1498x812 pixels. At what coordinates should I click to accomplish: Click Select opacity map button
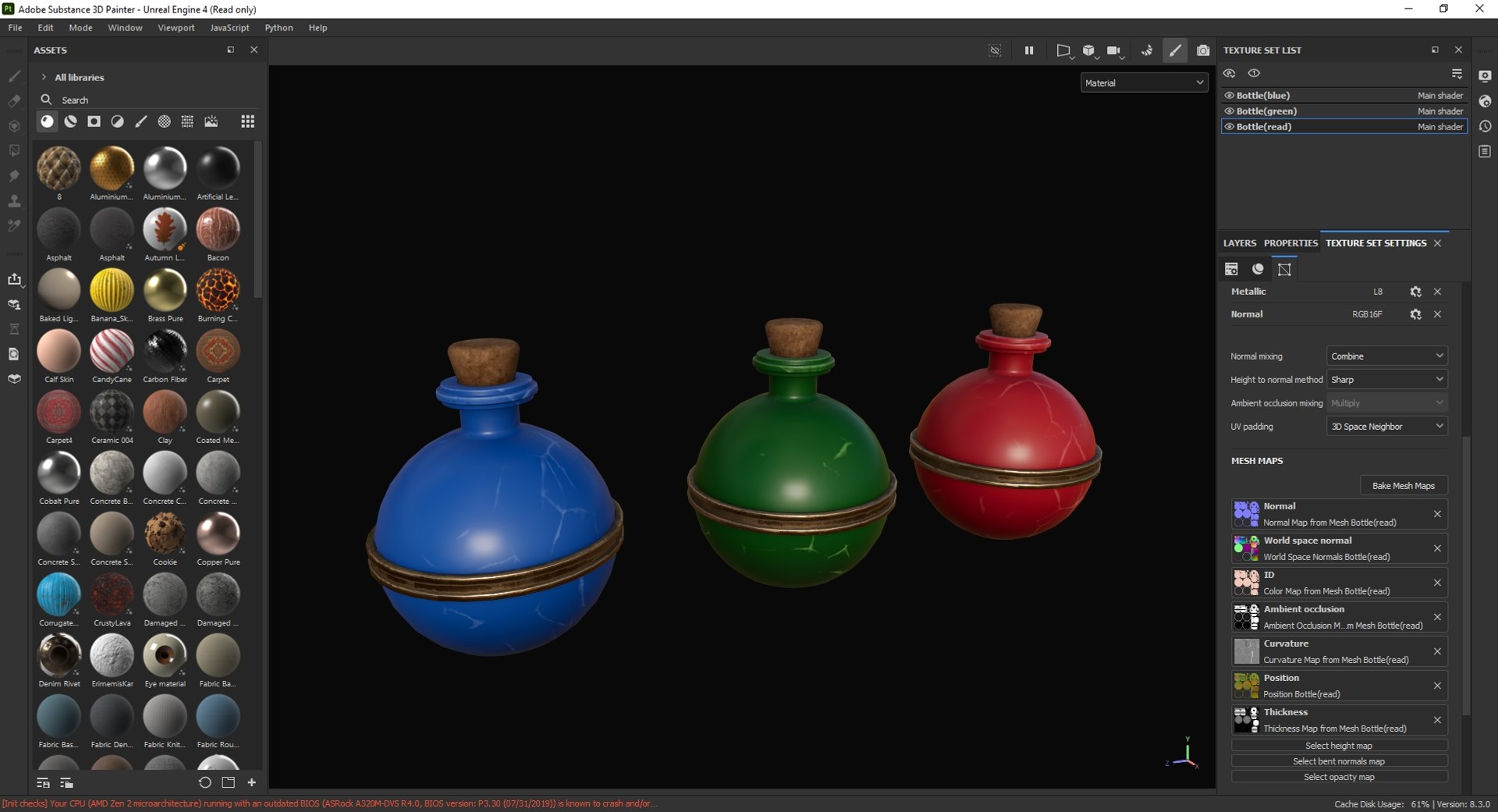[1339, 777]
